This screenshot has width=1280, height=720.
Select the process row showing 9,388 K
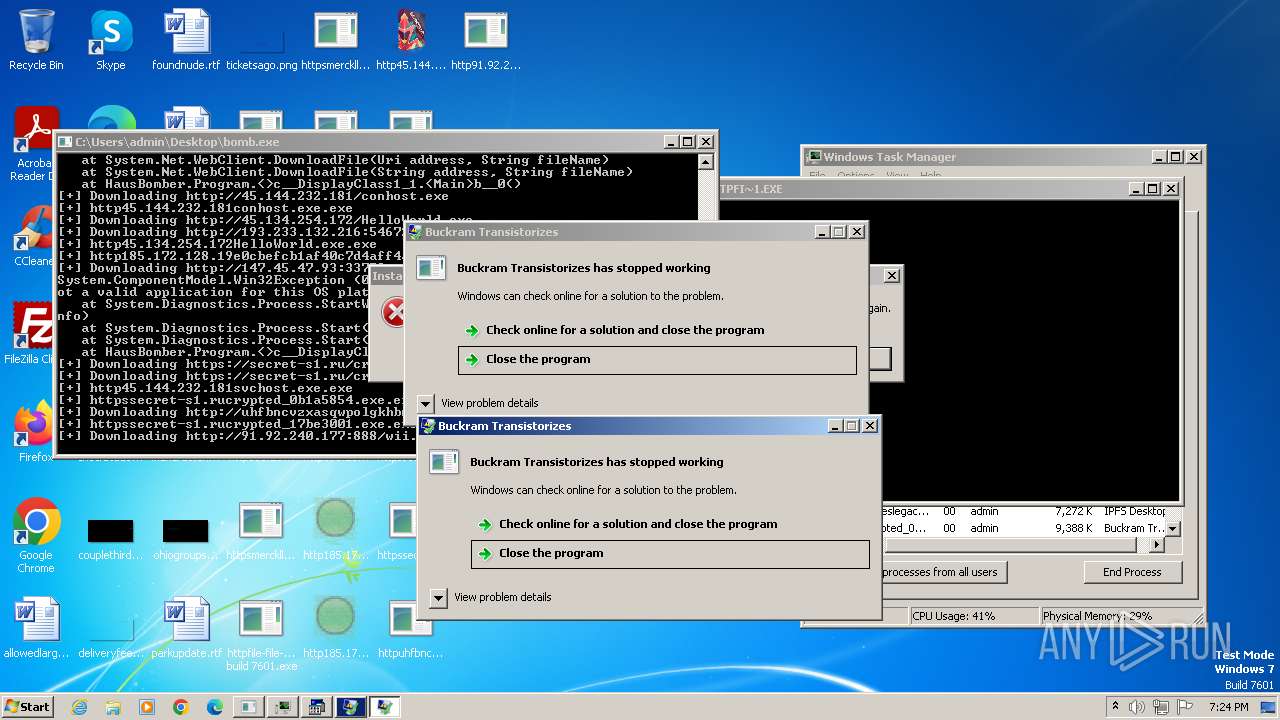coord(1022,528)
